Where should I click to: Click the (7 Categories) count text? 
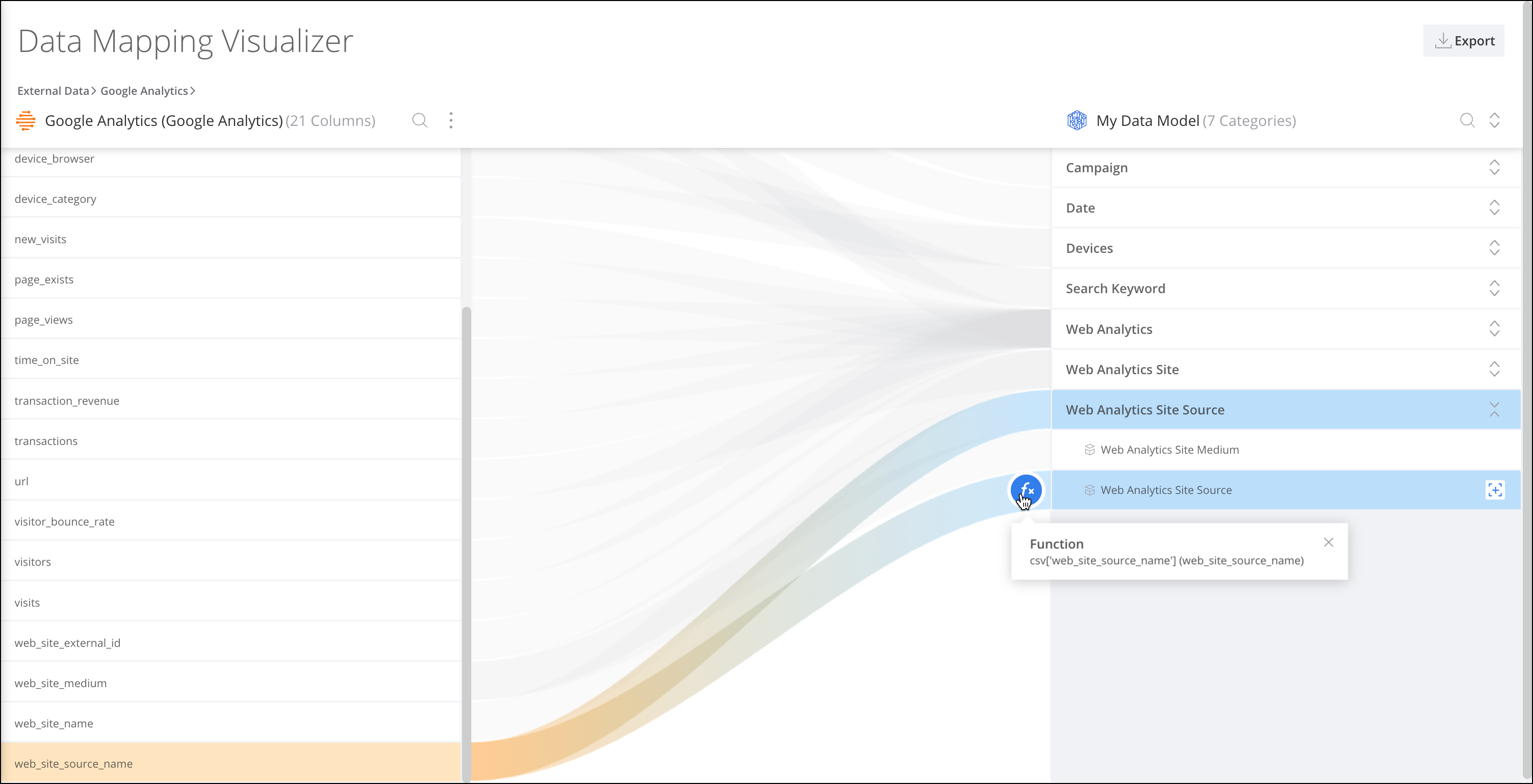1249,121
